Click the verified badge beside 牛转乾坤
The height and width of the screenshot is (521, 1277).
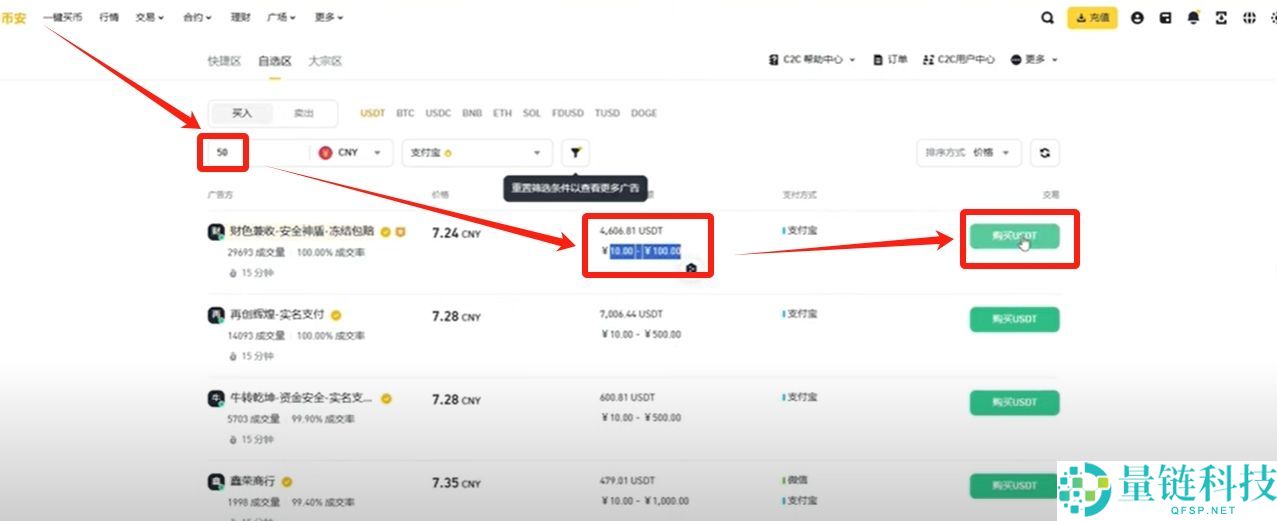(x=386, y=398)
